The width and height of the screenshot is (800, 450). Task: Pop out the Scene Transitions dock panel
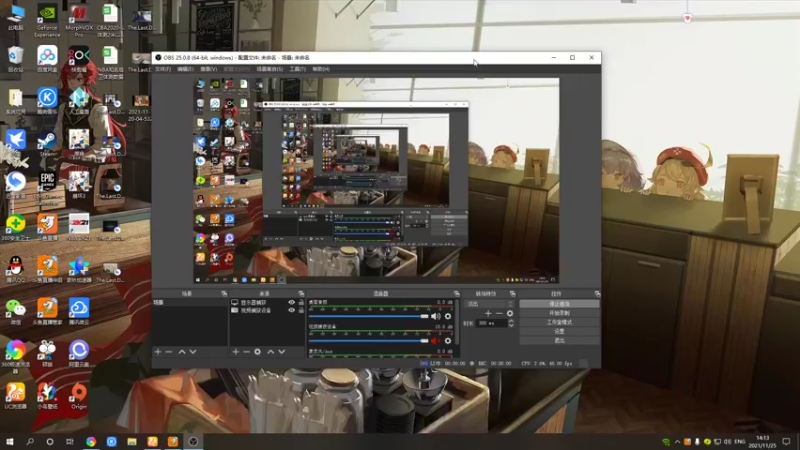512,294
